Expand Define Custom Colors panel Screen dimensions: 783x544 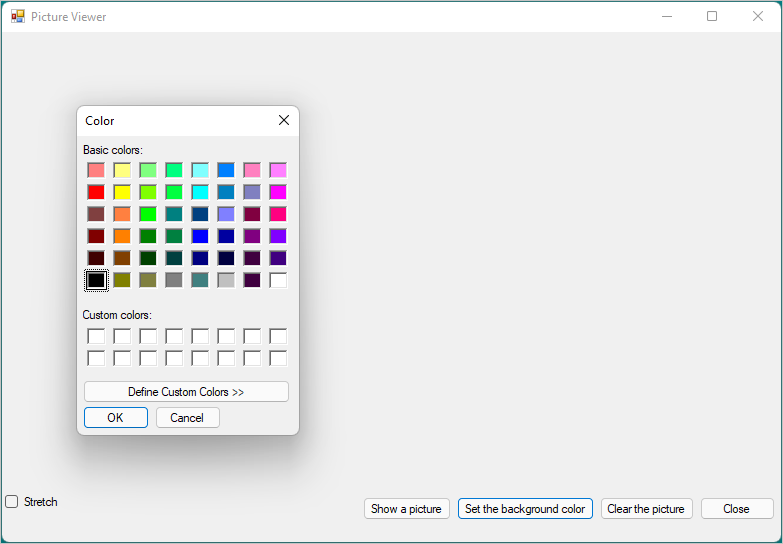[186, 392]
